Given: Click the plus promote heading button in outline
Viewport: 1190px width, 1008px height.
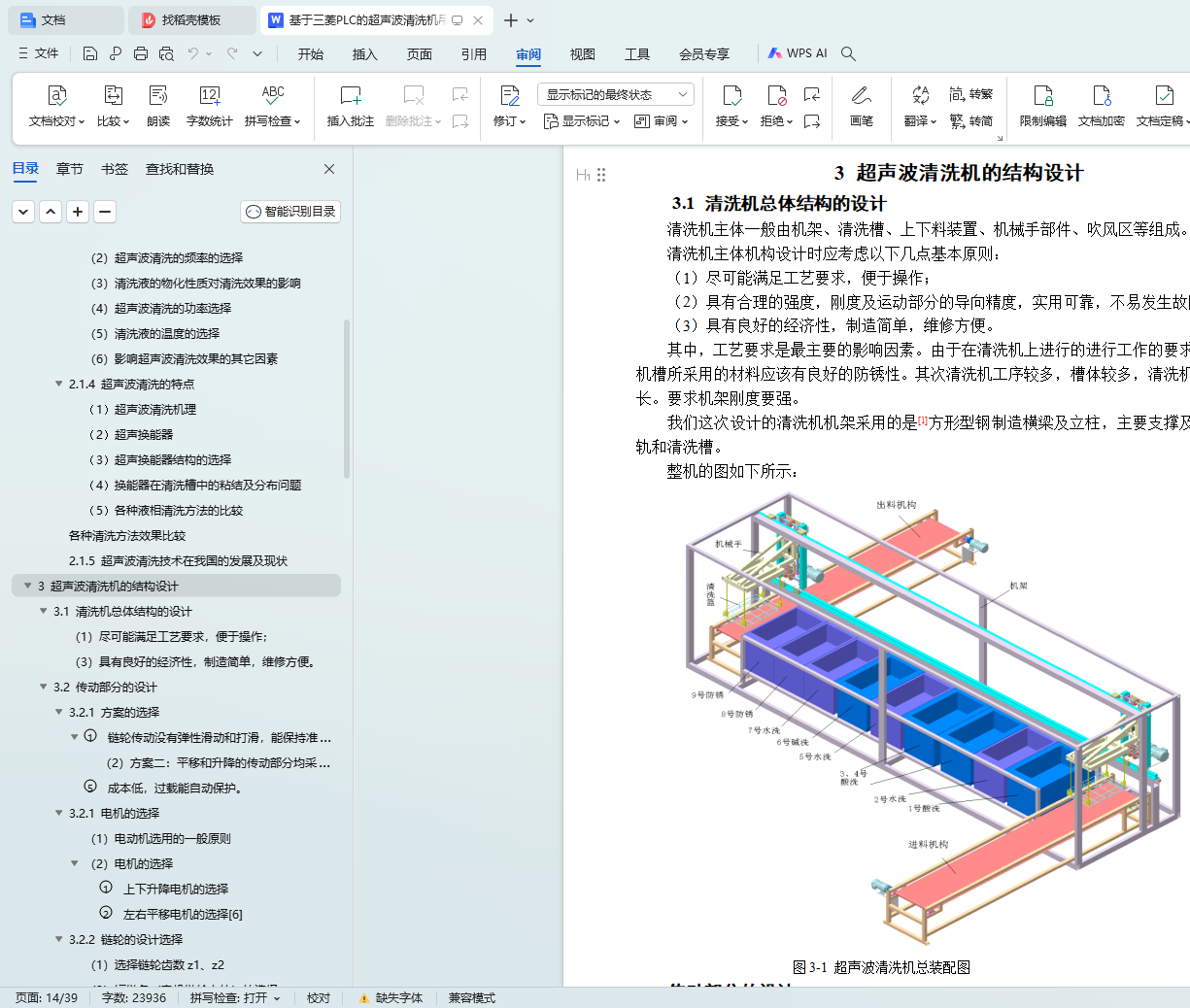Looking at the screenshot, I should 78,211.
